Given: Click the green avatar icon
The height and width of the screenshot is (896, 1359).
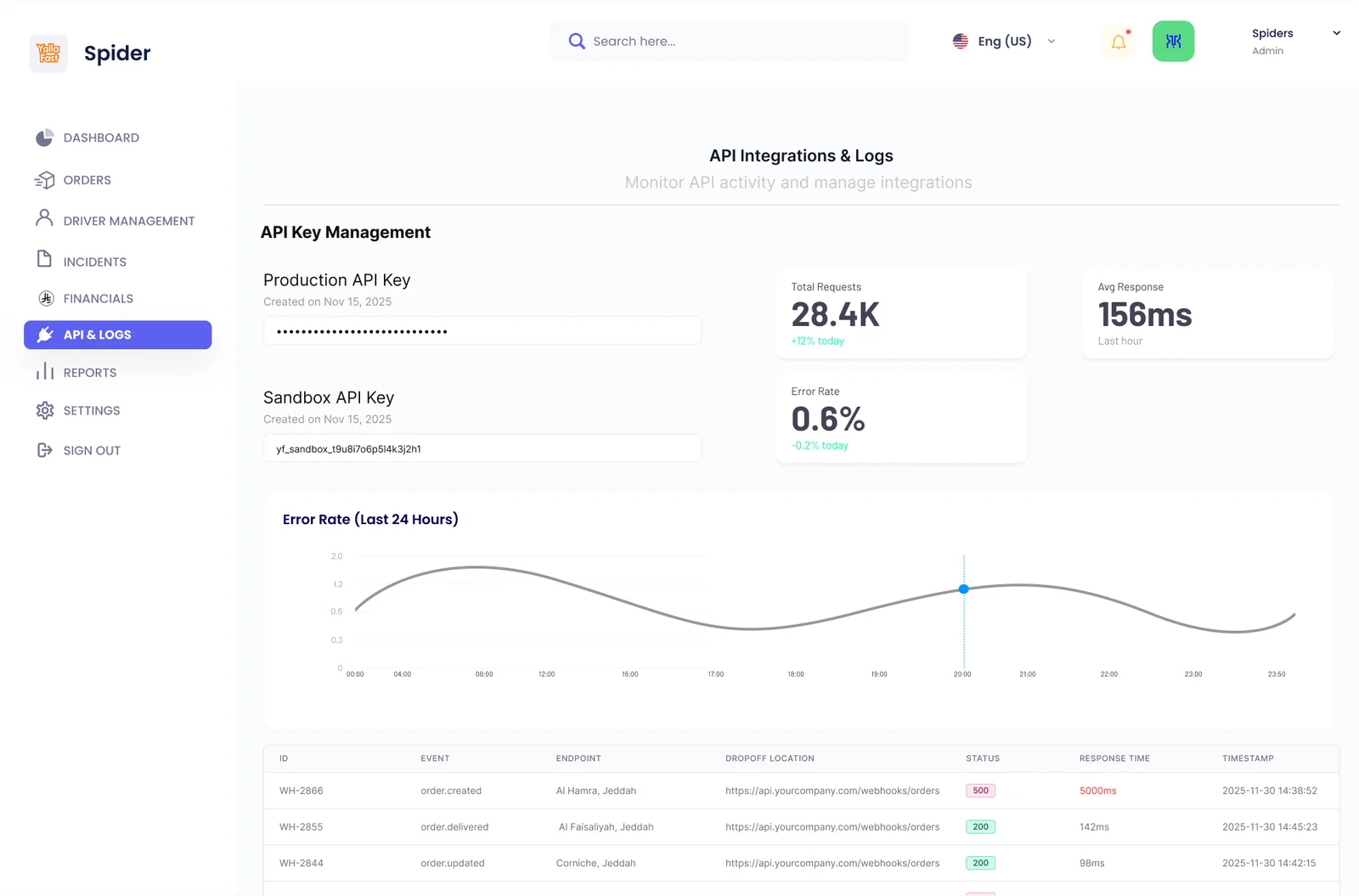Looking at the screenshot, I should 1173,41.
